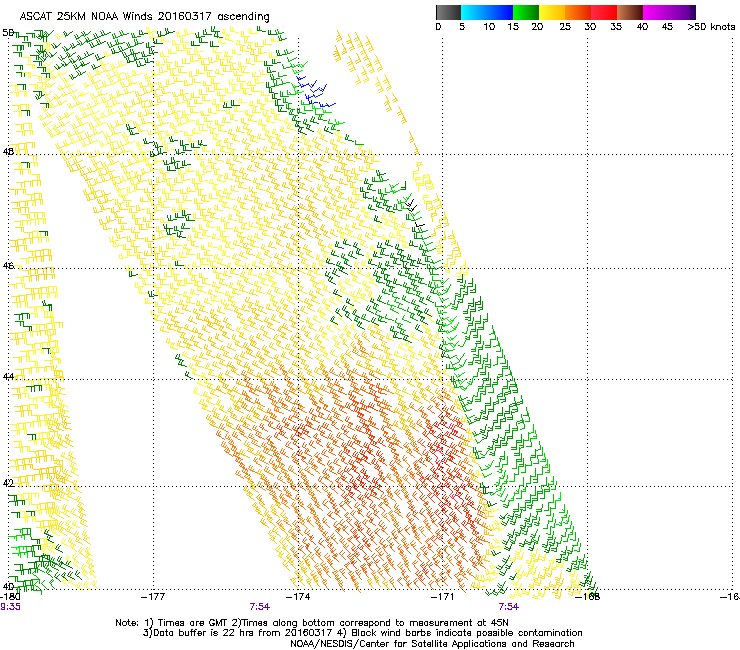740x650 pixels.
Task: Click the cyan 5-10 knots color swatch
Action: 473,12
